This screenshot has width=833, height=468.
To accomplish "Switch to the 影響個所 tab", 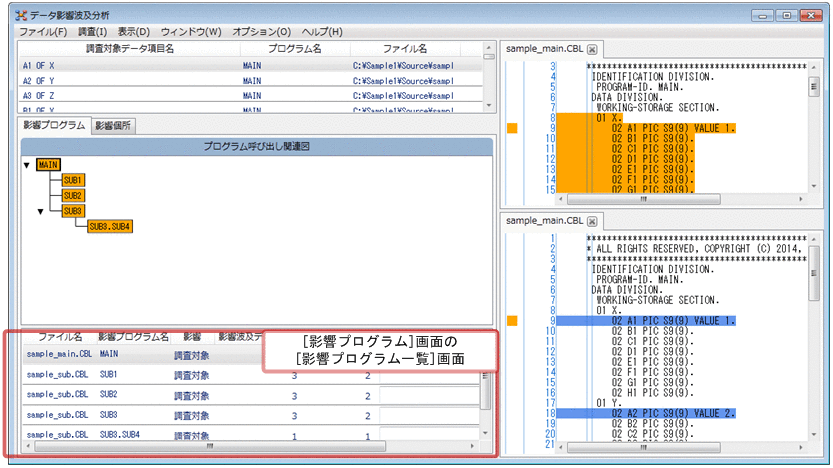I will point(113,126).
